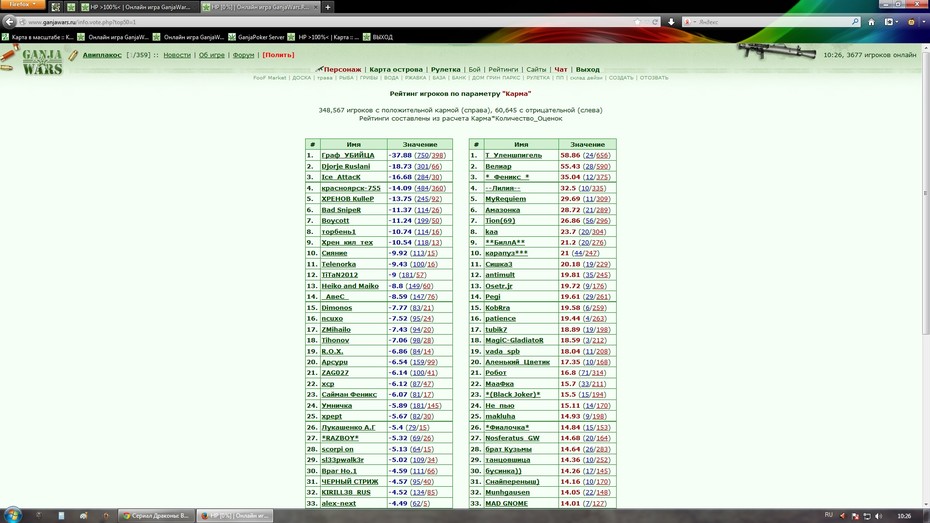Open player 'Bad SnipeR' link
The image size is (930, 523).
point(341,210)
